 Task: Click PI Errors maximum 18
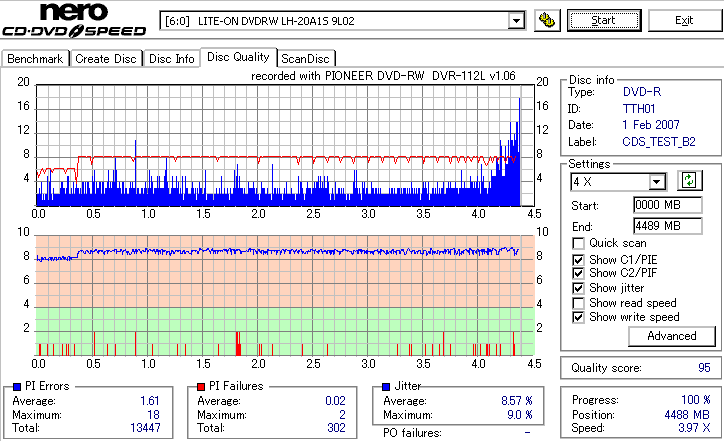(153, 415)
